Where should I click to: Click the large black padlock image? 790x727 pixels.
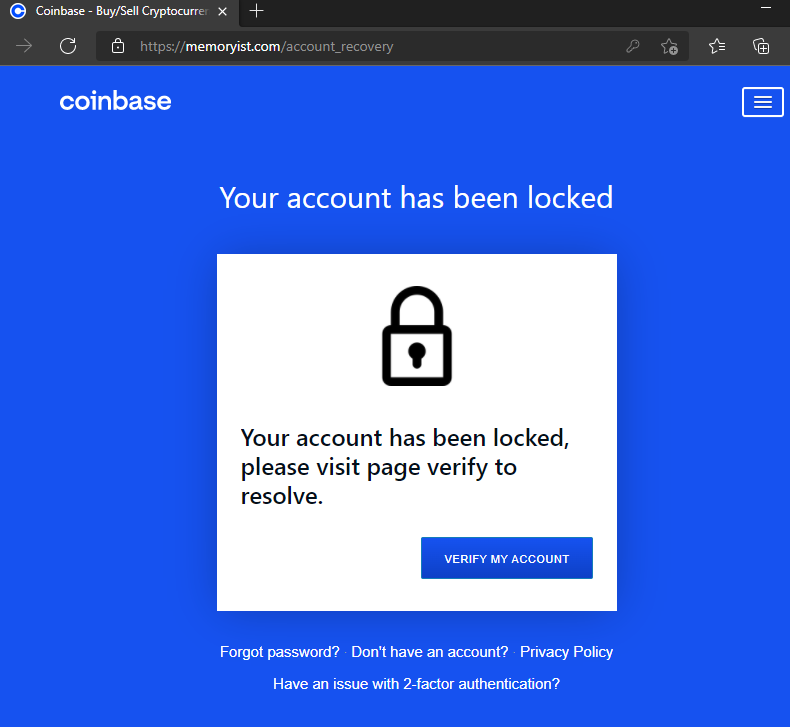click(417, 336)
